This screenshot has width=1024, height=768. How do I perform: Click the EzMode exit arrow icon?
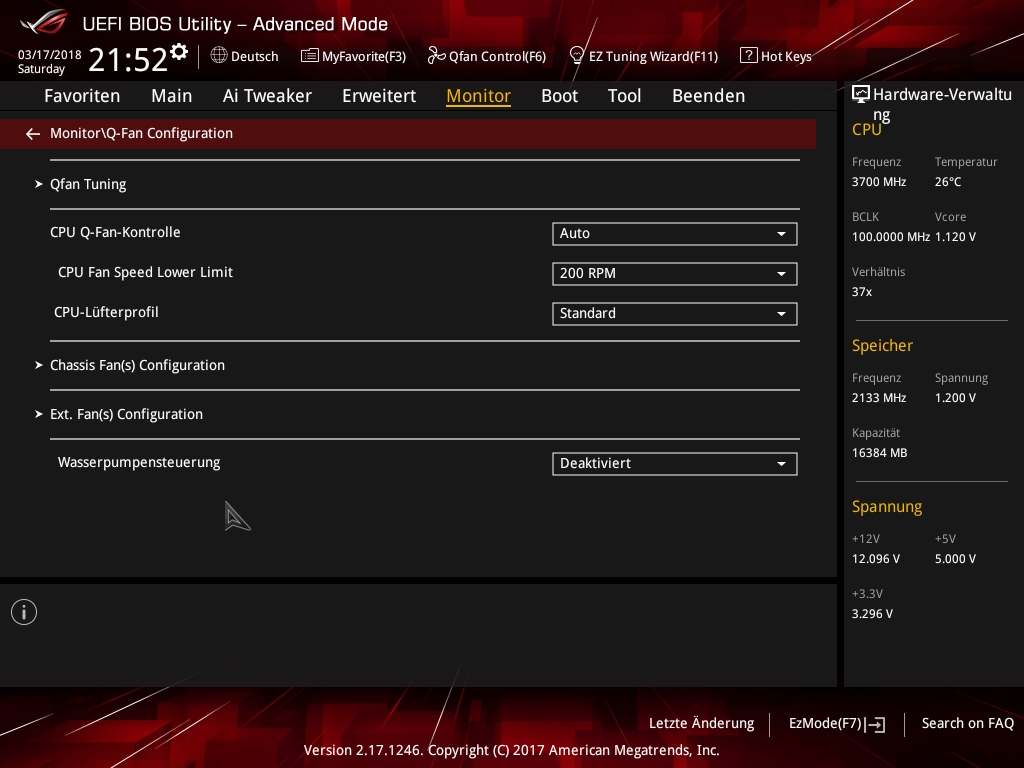(x=875, y=724)
